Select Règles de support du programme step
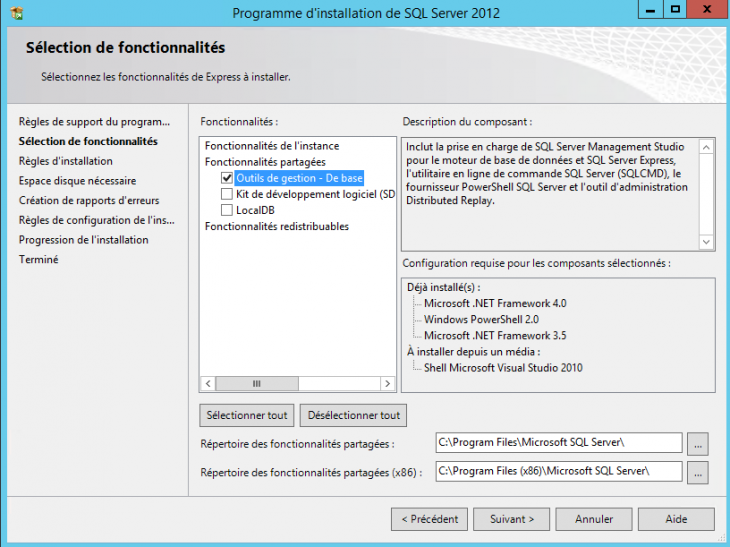This screenshot has height=547, width=730. tap(94, 122)
